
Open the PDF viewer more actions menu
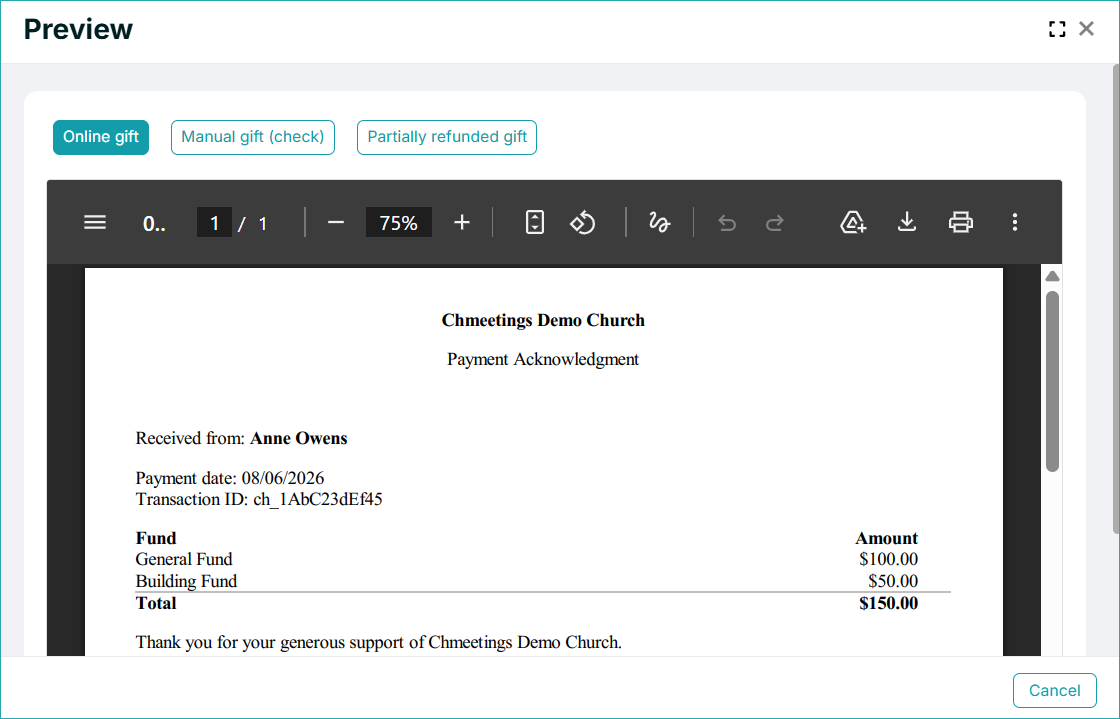(x=1015, y=223)
